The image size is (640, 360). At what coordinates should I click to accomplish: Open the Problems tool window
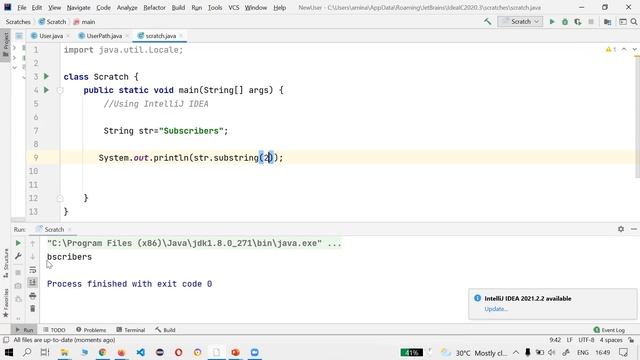91,330
